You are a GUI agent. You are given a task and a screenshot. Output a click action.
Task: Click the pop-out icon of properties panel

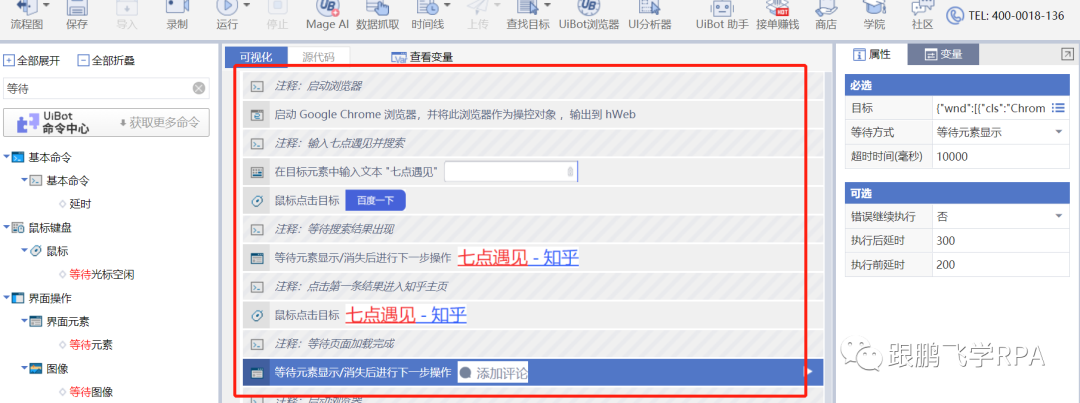pos(1067,54)
